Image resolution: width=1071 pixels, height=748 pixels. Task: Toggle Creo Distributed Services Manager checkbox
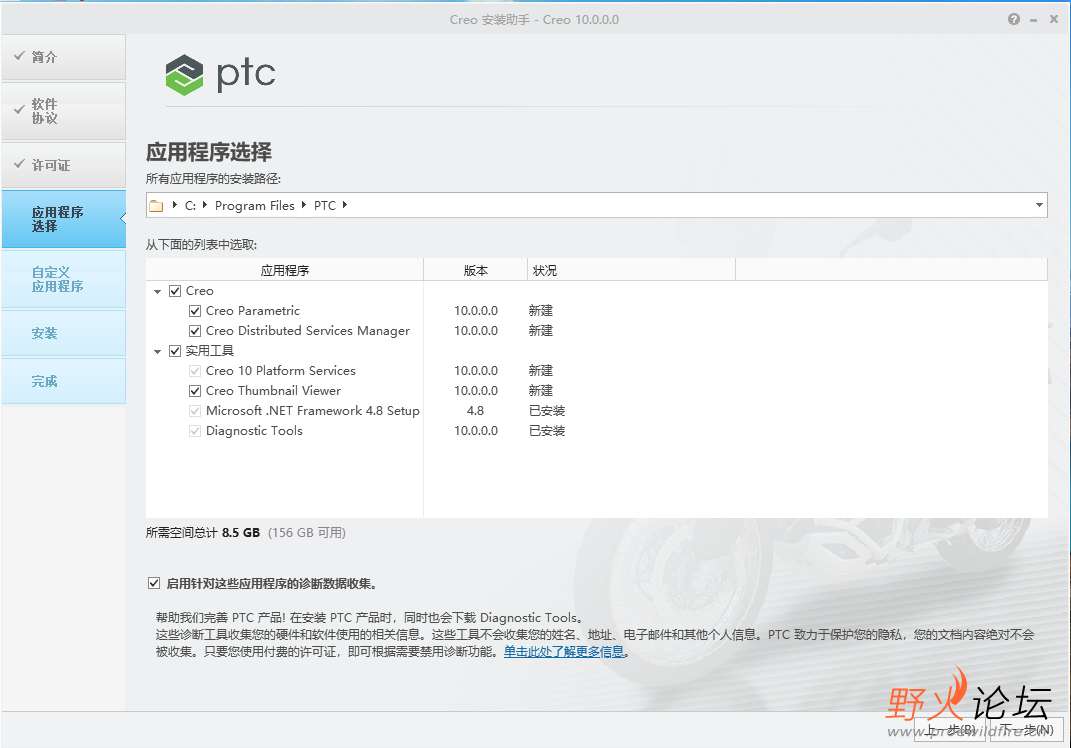point(195,331)
